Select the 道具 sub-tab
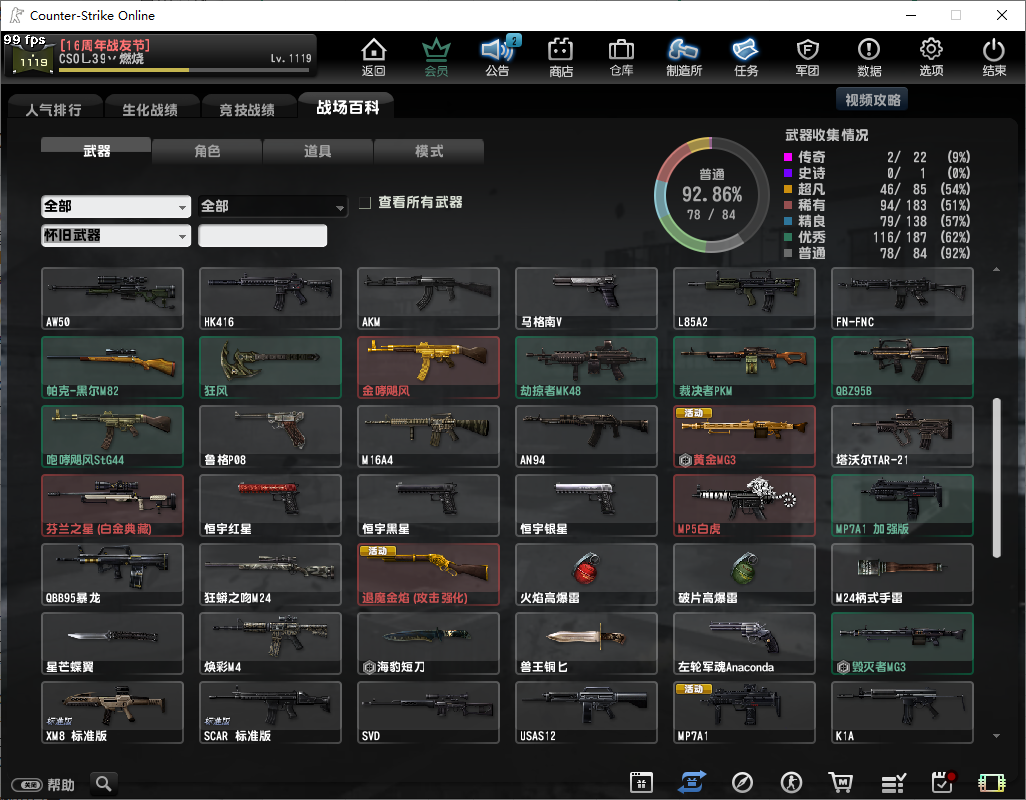The width and height of the screenshot is (1026, 800). [317, 151]
